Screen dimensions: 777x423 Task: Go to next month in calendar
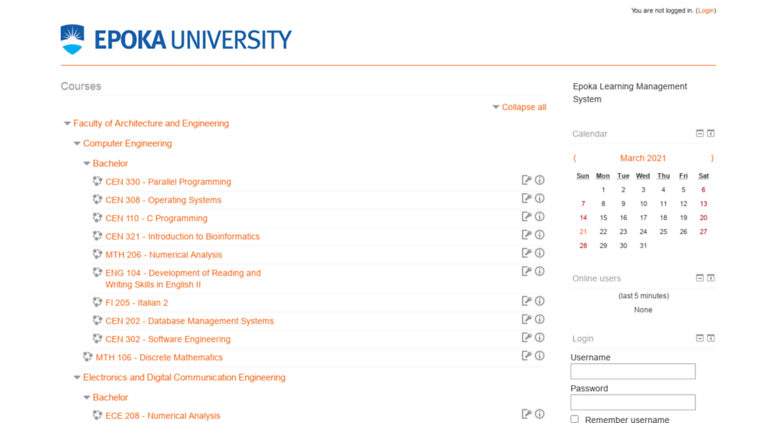coord(712,158)
